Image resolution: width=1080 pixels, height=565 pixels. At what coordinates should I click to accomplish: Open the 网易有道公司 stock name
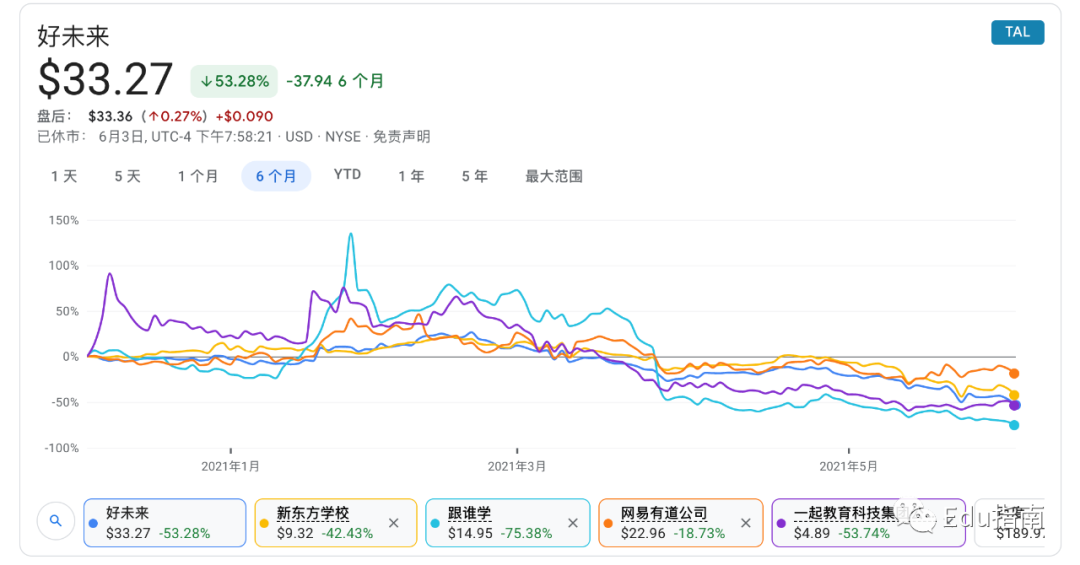click(664, 513)
